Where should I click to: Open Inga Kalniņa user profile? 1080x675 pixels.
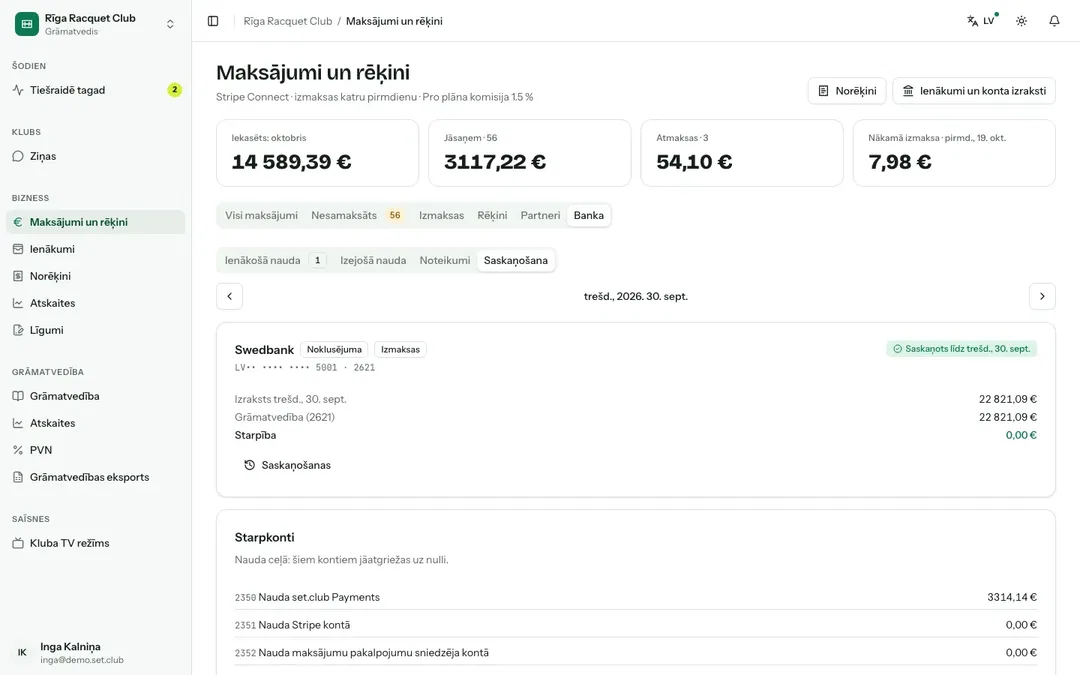click(x=96, y=652)
